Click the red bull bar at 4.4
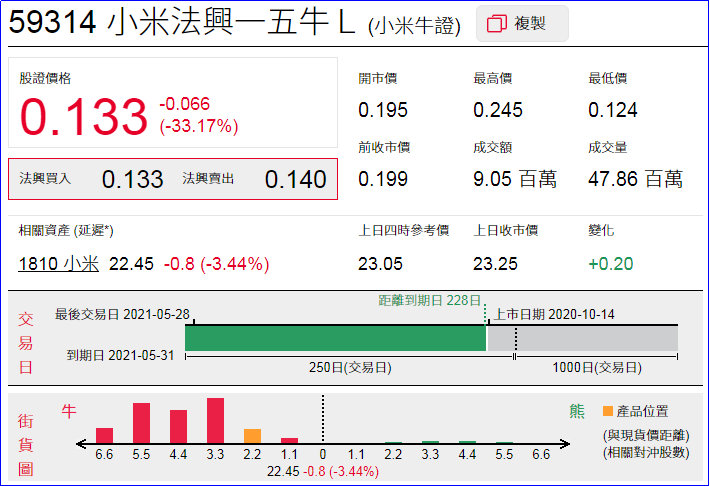710x486 pixels. coord(178,426)
